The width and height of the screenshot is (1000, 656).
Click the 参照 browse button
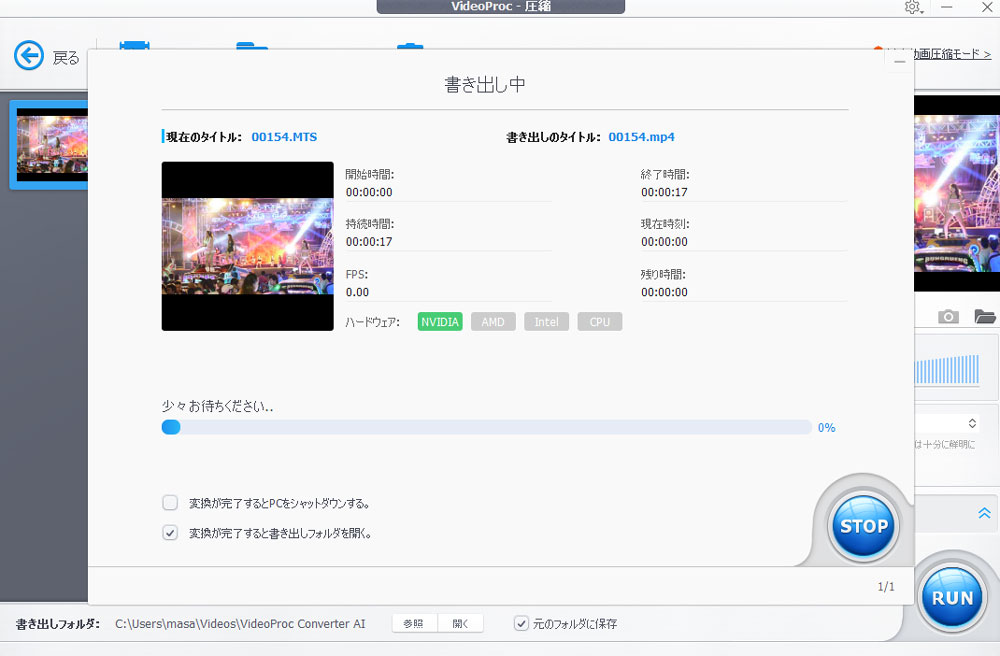click(x=414, y=623)
